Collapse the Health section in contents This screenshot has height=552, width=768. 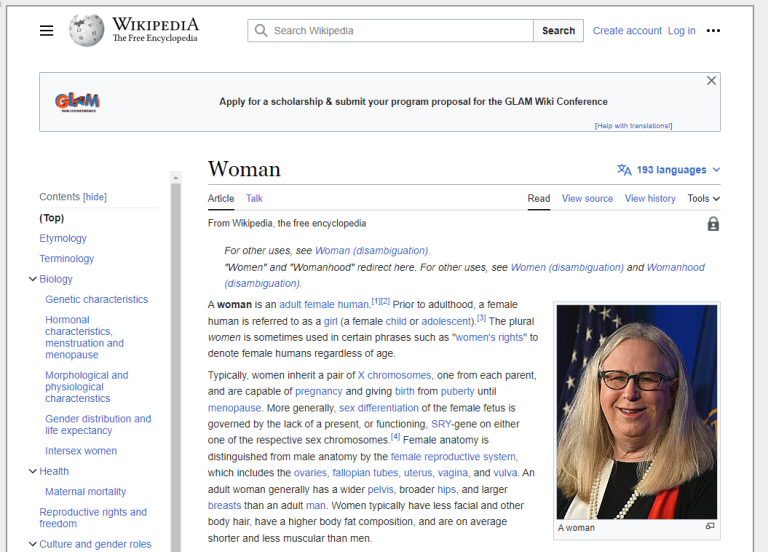33,471
